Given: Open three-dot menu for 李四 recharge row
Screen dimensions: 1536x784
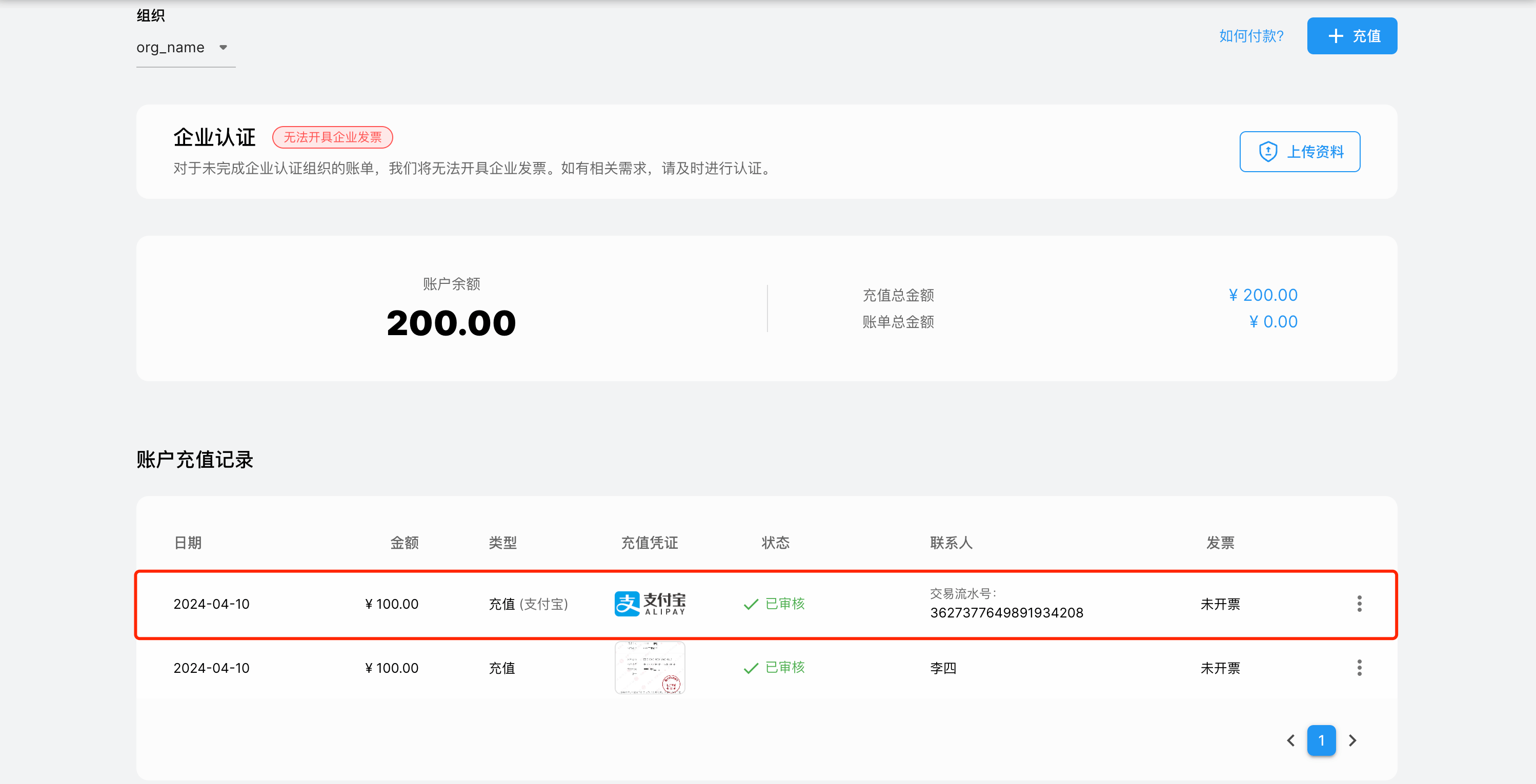Looking at the screenshot, I should pyautogui.click(x=1359, y=668).
